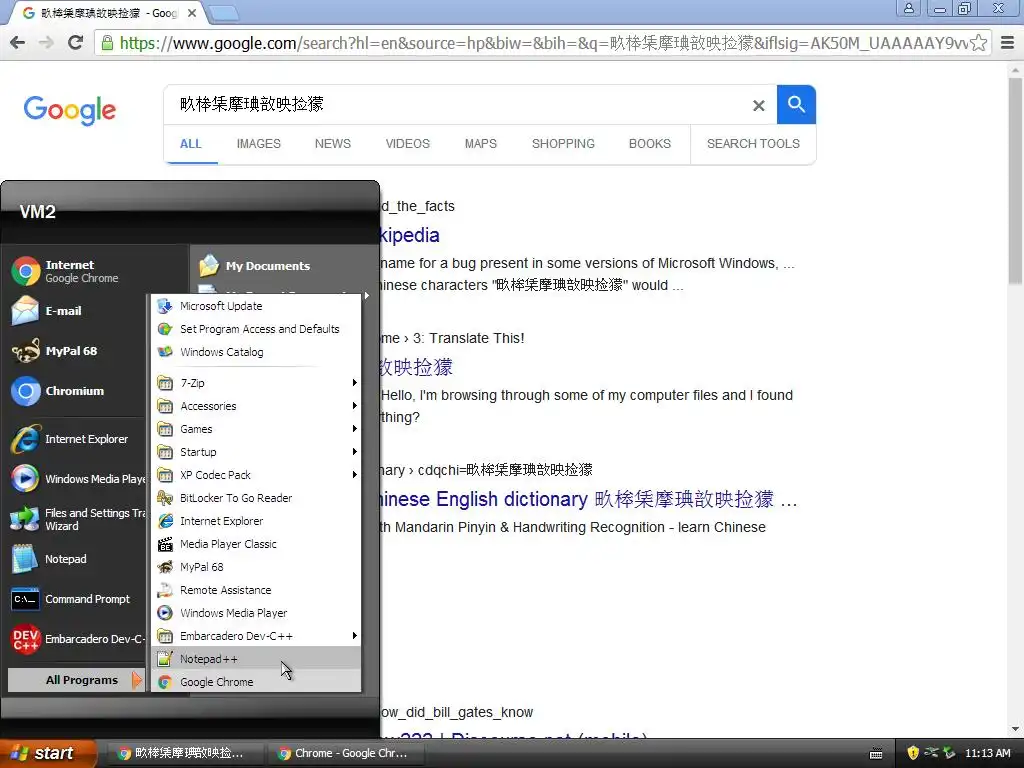Open the Wikipedia search result link

(x=410, y=235)
